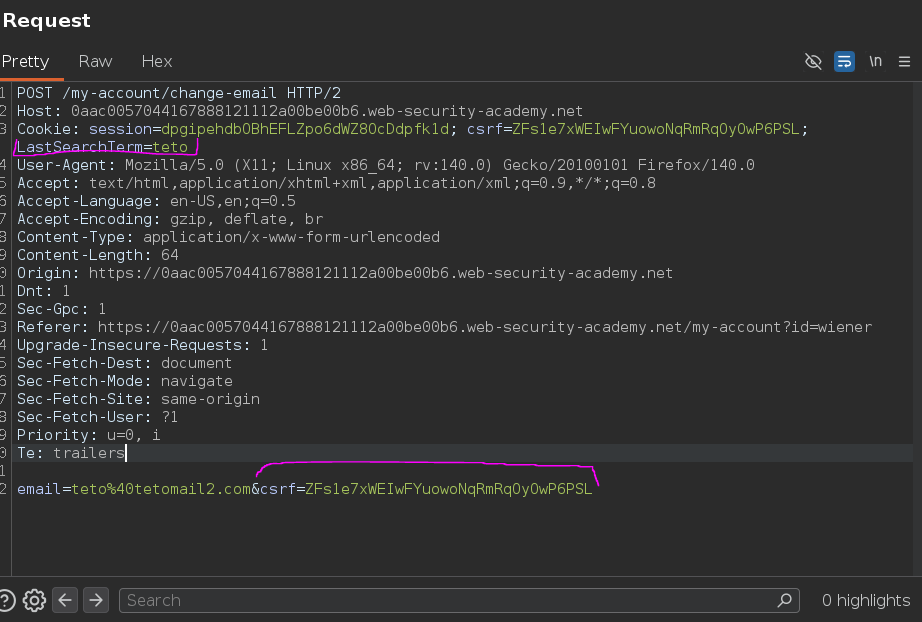Click the 'Te: trailers' line
This screenshot has width=922, height=622.
pyautogui.click(x=71, y=453)
